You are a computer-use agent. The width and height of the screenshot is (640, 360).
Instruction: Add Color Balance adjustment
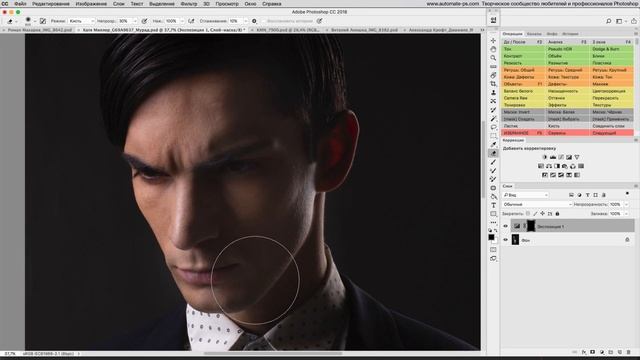click(x=549, y=166)
